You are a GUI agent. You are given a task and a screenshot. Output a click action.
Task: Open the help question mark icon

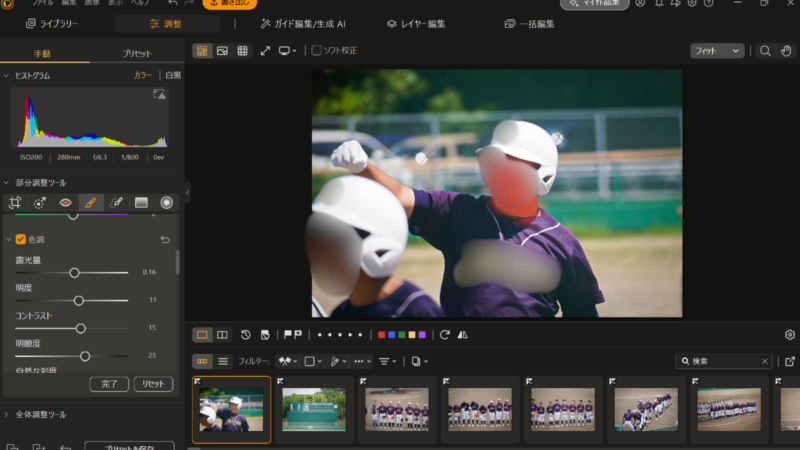(x=709, y=3)
